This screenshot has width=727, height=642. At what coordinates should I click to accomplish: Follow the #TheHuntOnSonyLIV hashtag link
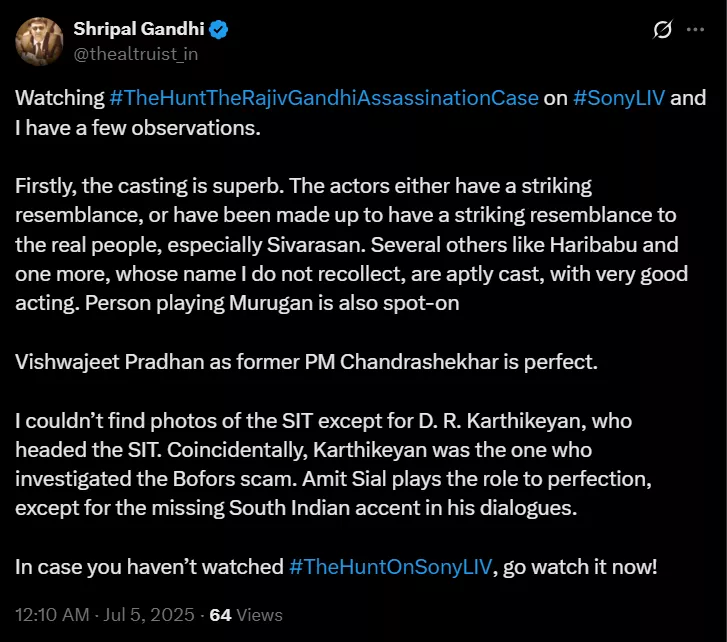click(391, 567)
